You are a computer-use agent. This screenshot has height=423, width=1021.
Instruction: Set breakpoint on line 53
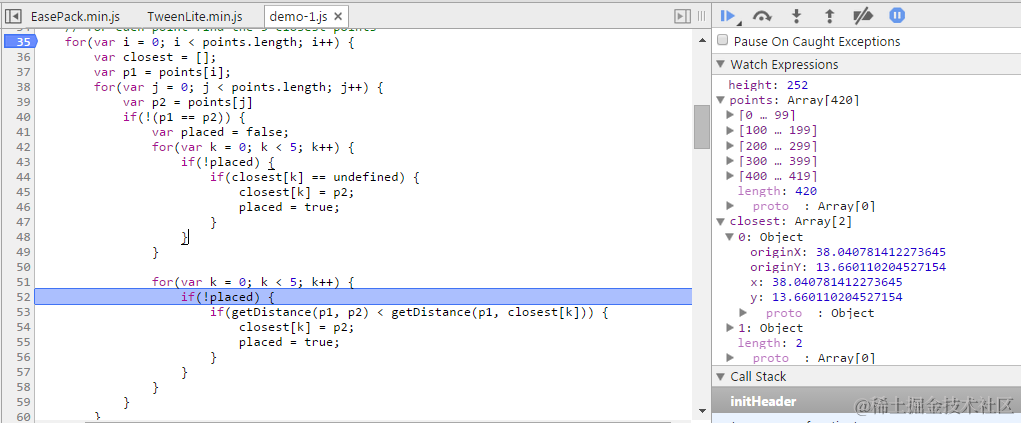pos(22,312)
